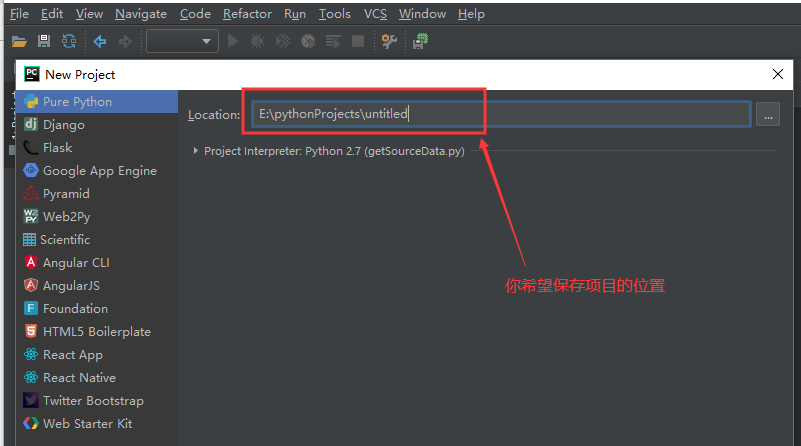Expand the Project Interpreter section

(195, 151)
